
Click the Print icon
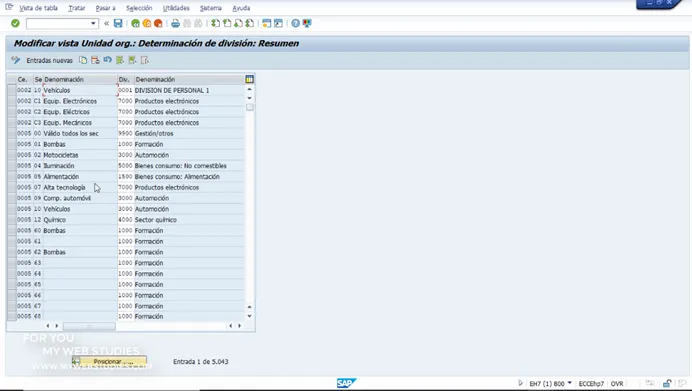[x=175, y=23]
